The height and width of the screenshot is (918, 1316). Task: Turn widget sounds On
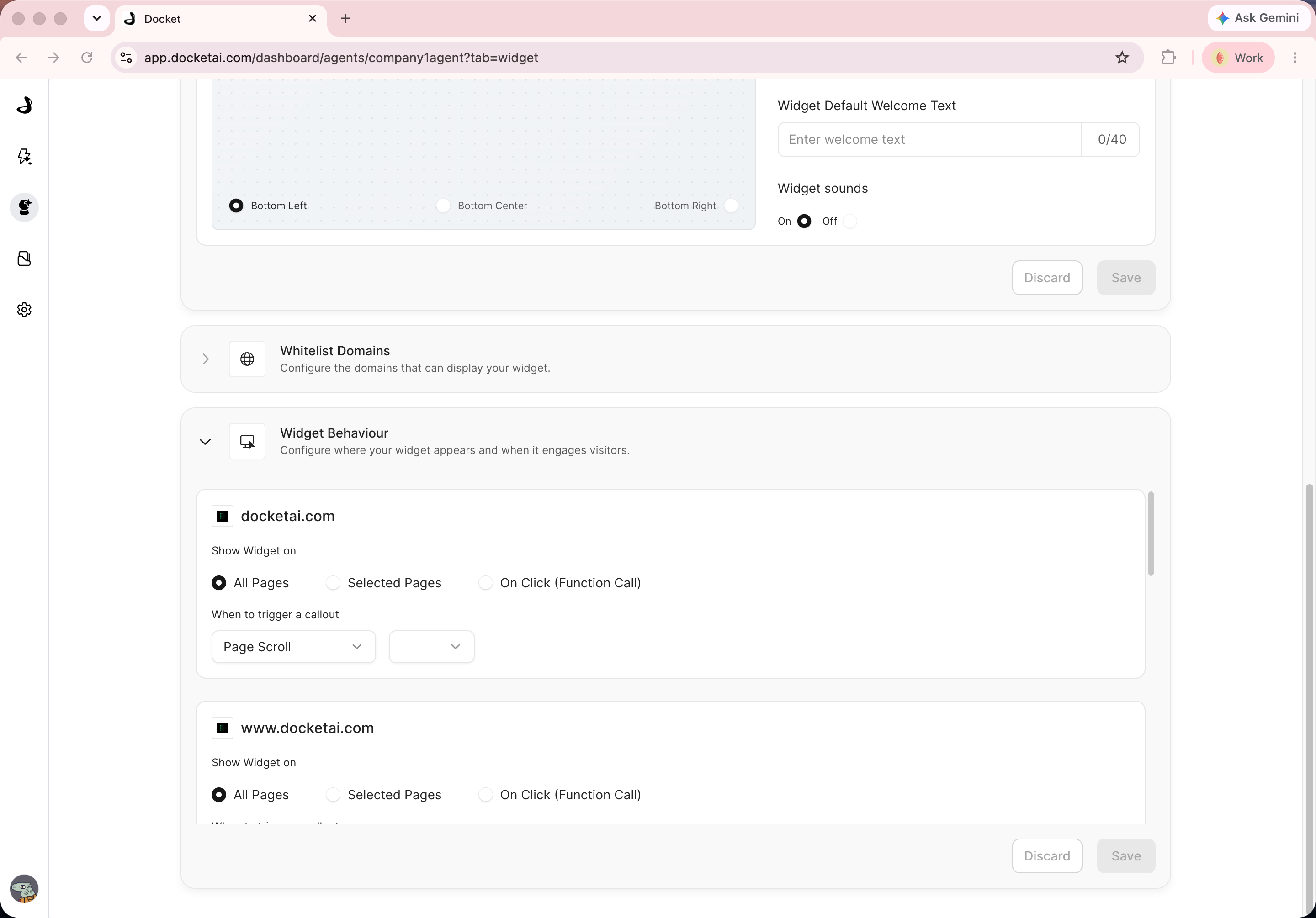(804, 221)
